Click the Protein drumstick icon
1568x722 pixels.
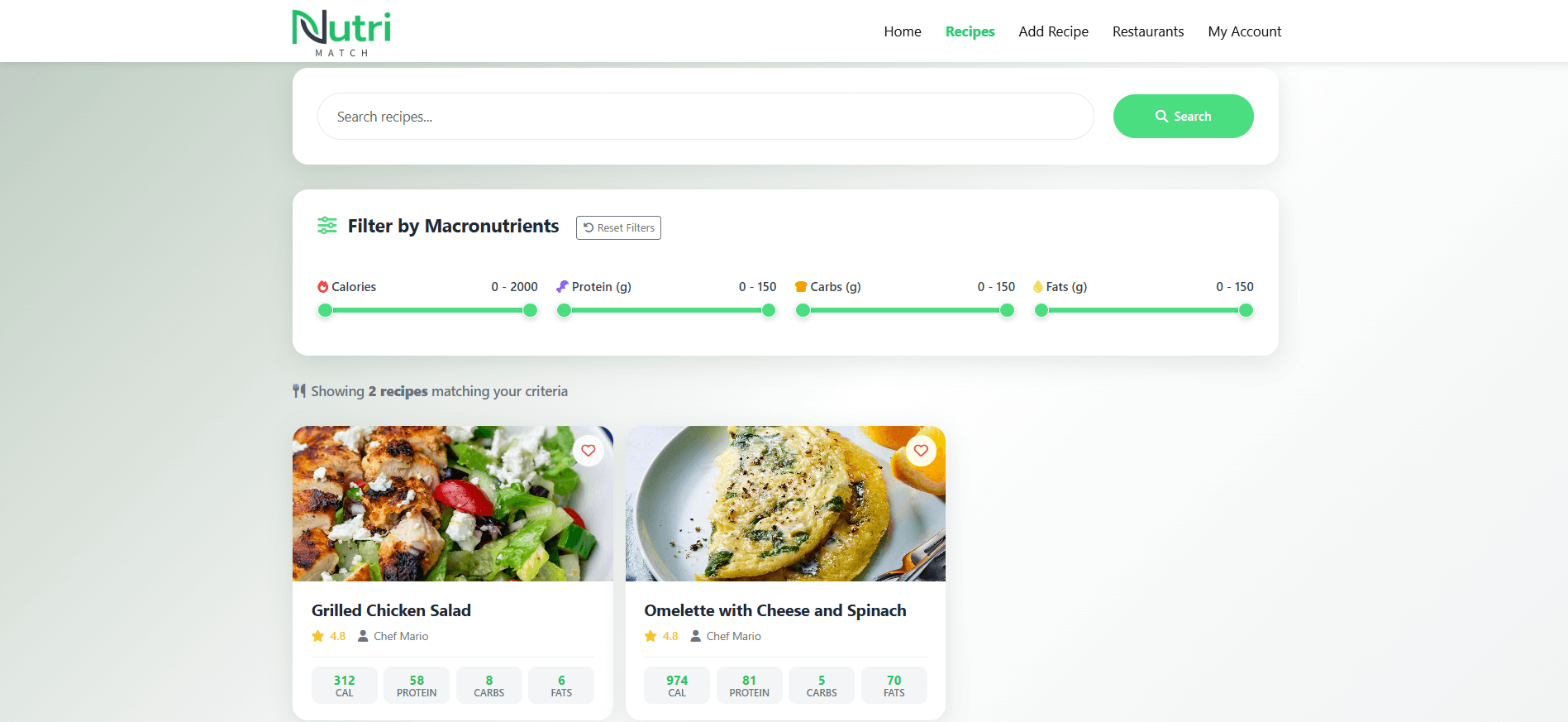click(x=562, y=287)
